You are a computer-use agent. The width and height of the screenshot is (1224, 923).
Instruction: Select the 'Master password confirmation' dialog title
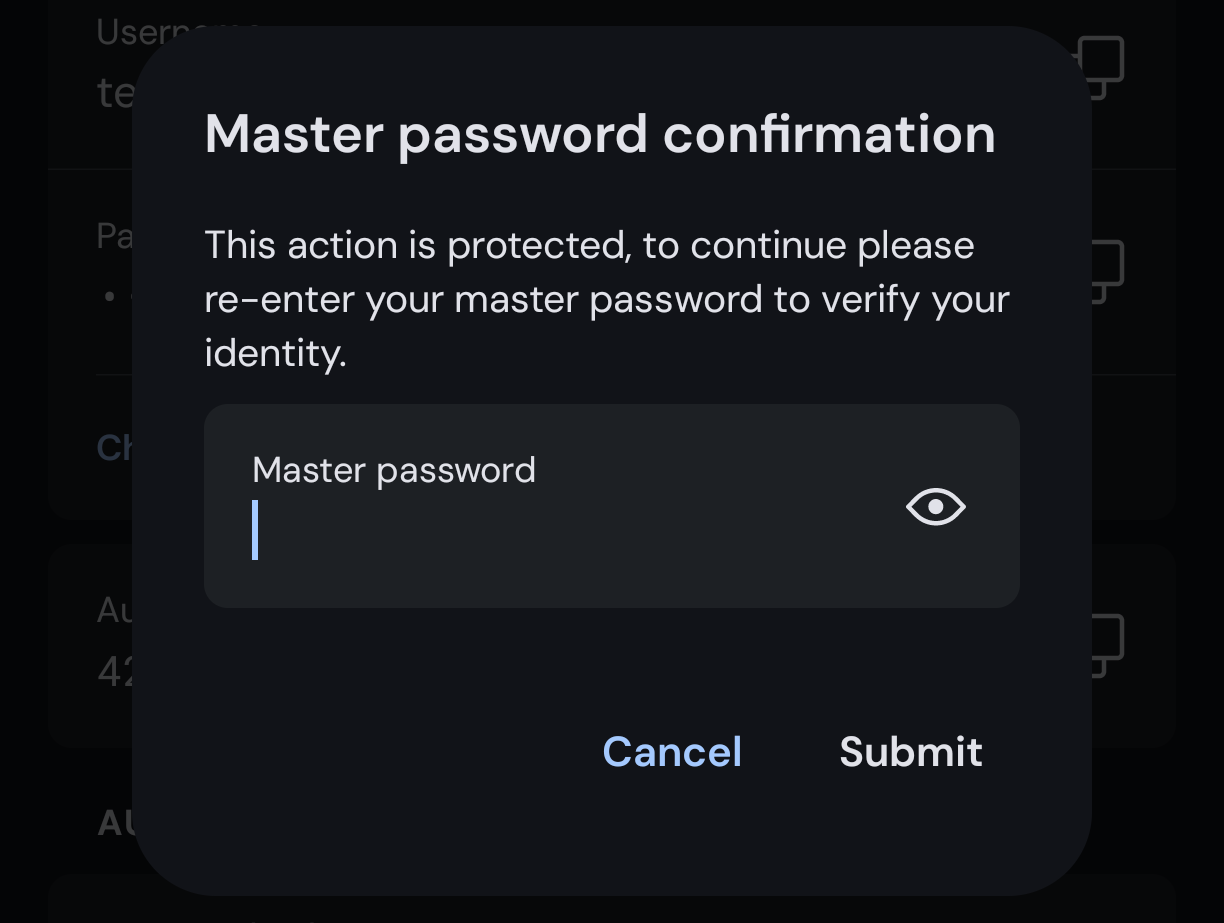(600, 134)
